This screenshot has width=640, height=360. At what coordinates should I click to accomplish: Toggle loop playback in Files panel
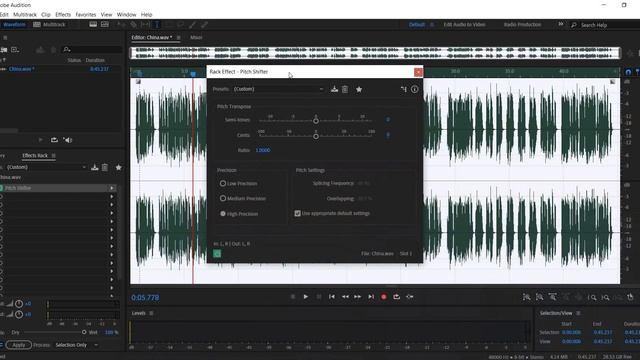pos(54,140)
